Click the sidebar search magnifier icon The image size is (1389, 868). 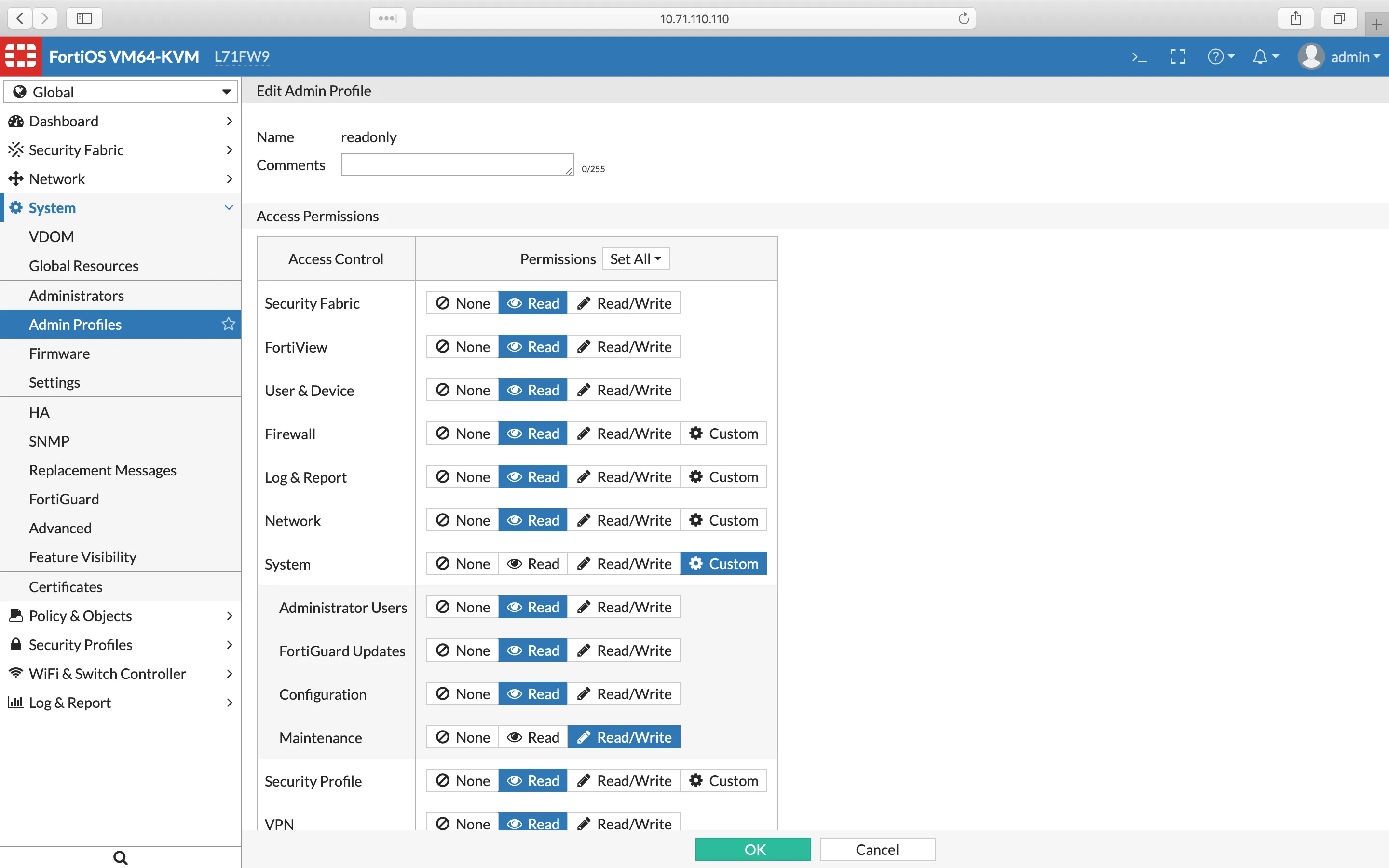120,857
